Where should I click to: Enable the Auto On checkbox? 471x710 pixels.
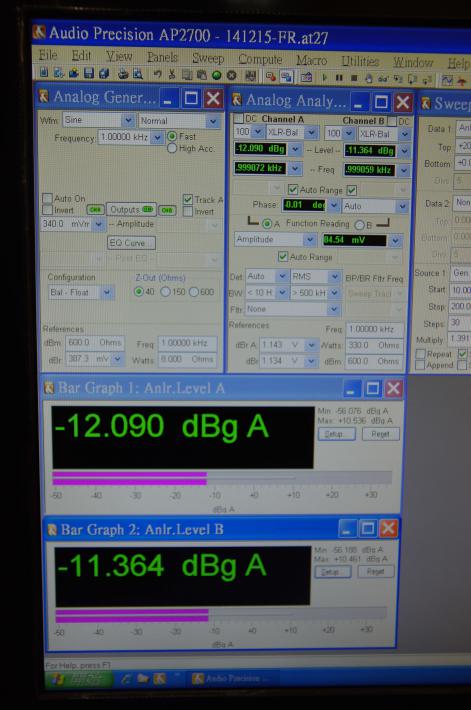pyautogui.click(x=47, y=198)
